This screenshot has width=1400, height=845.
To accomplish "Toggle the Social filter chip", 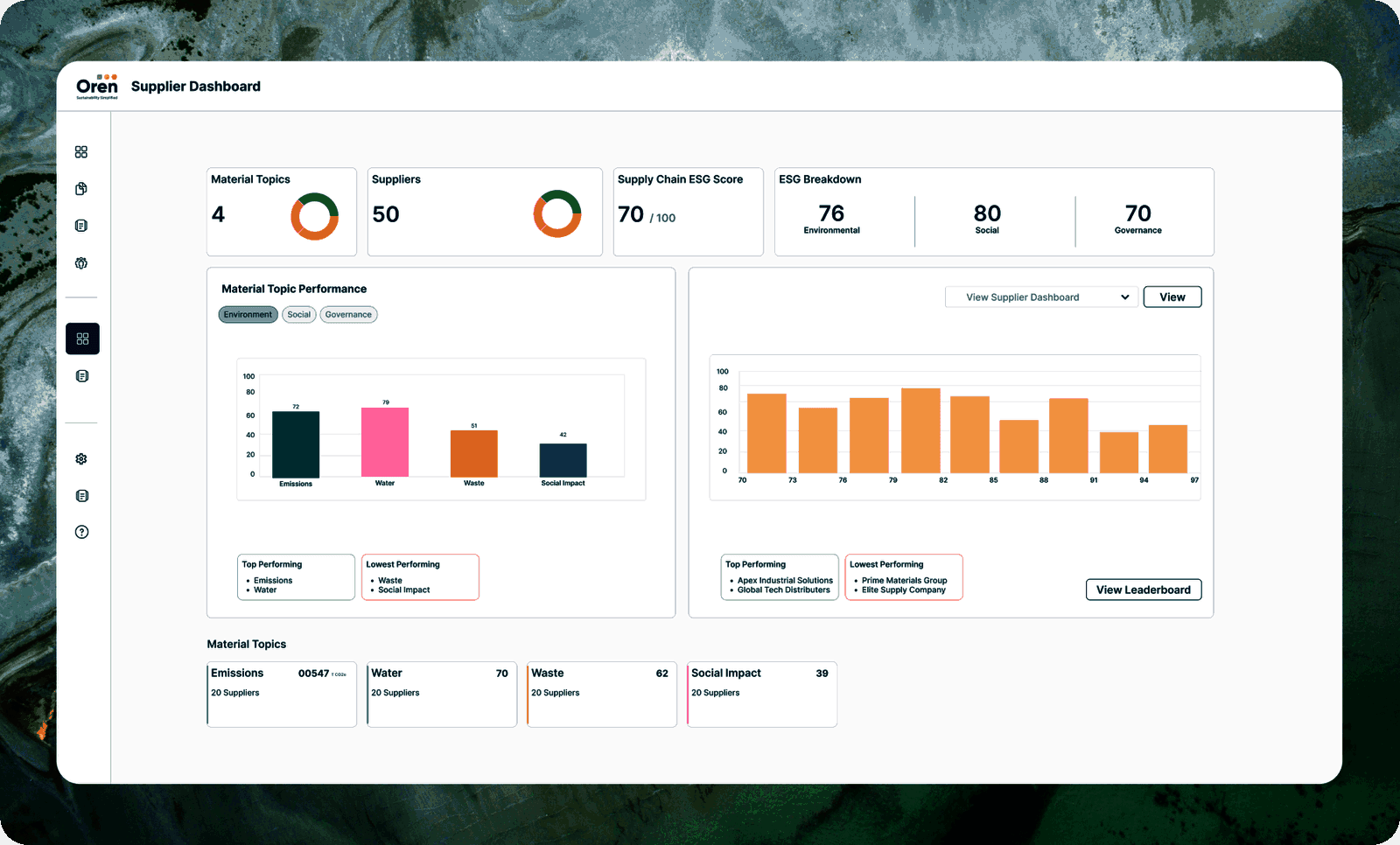I will coord(299,315).
